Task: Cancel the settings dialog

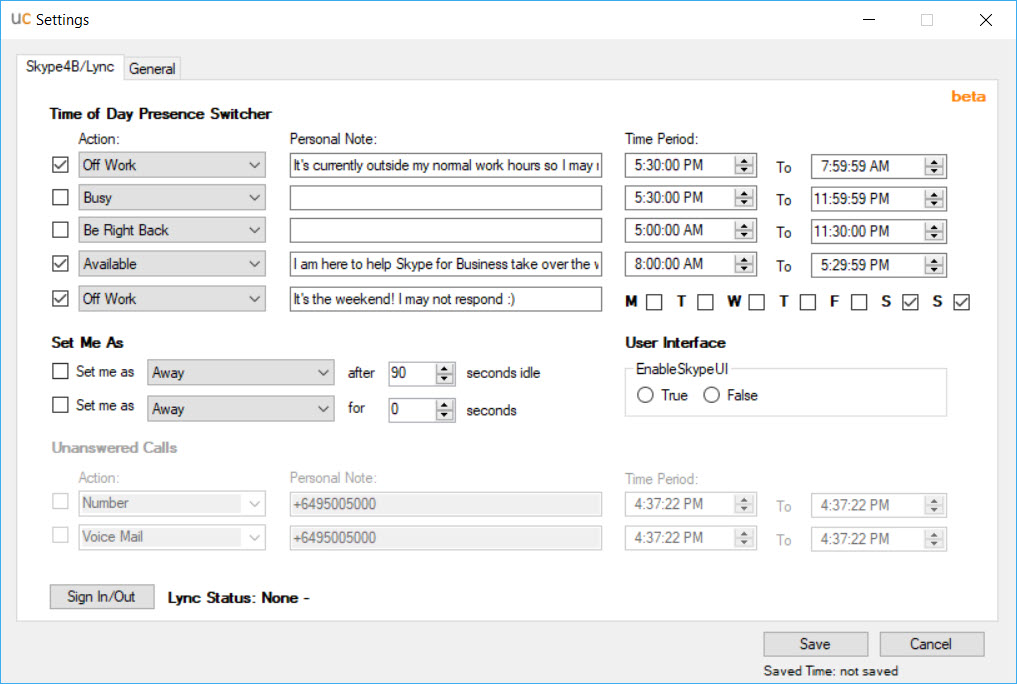Action: pos(931,644)
